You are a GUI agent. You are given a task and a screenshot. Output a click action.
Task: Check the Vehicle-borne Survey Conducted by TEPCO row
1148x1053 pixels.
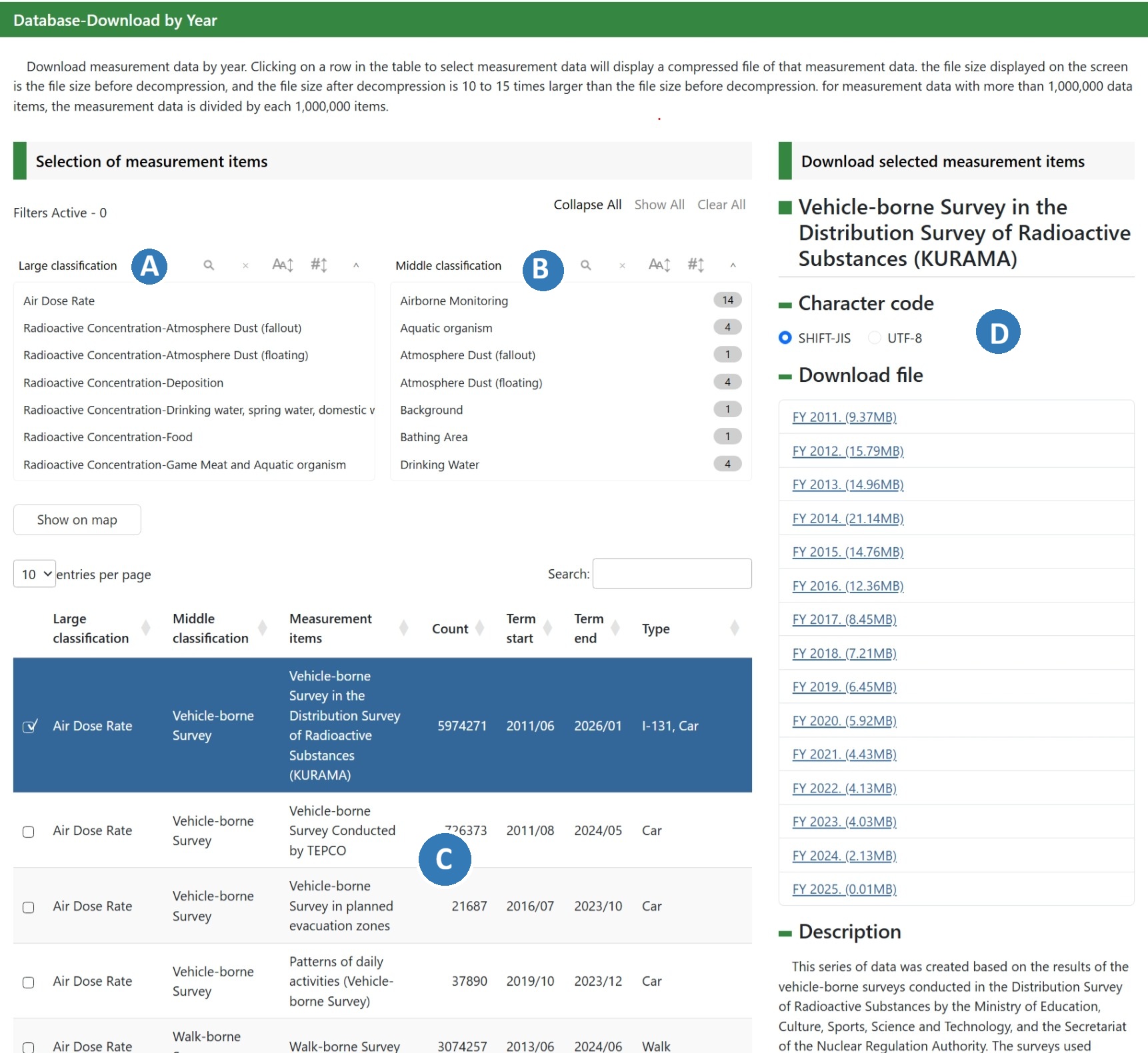tap(29, 830)
